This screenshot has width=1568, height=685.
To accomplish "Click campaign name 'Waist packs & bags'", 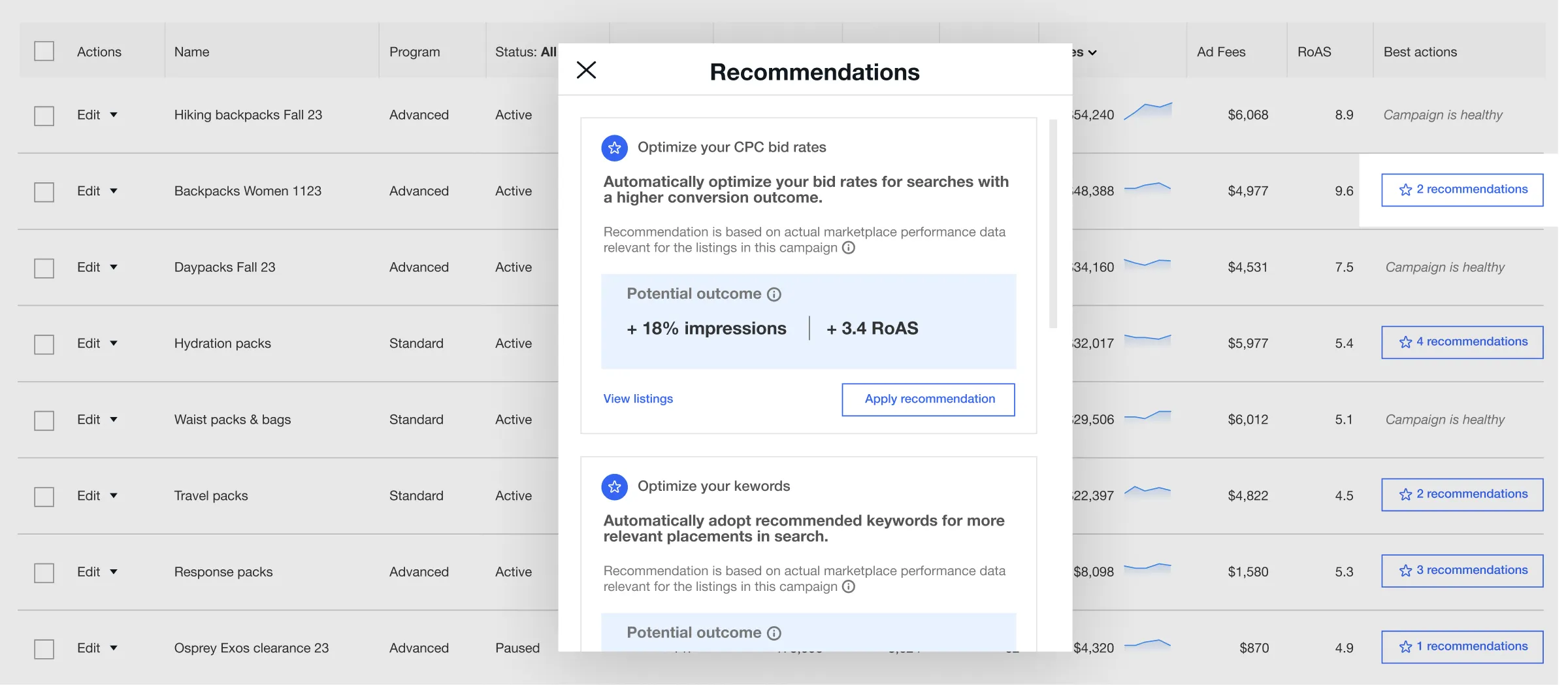I will coord(232,420).
